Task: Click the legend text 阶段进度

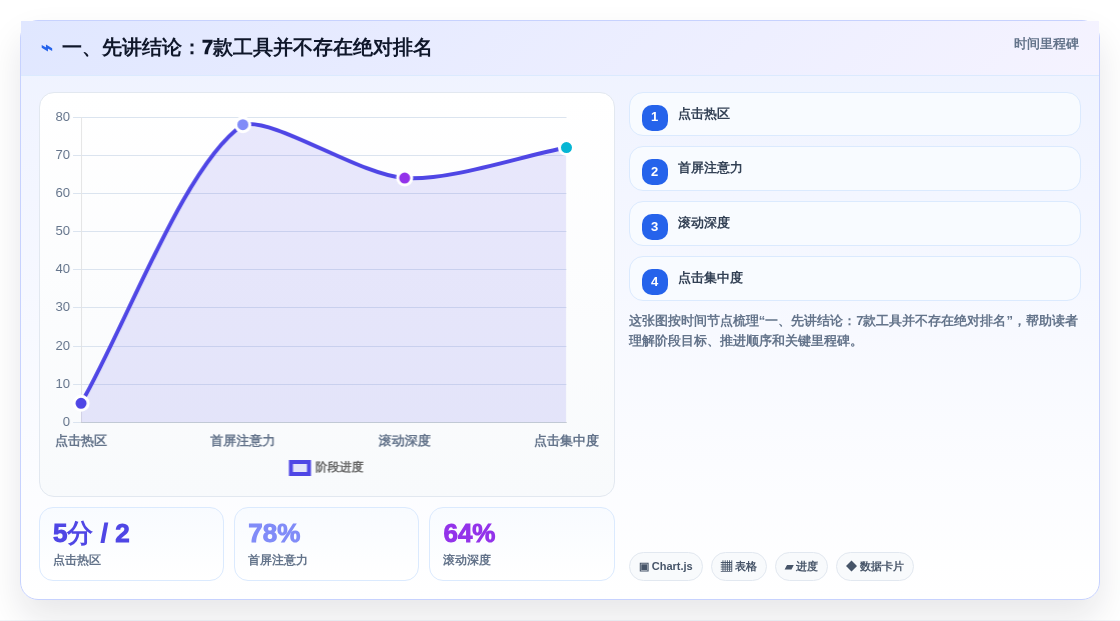Action: pyautogui.click(x=339, y=467)
